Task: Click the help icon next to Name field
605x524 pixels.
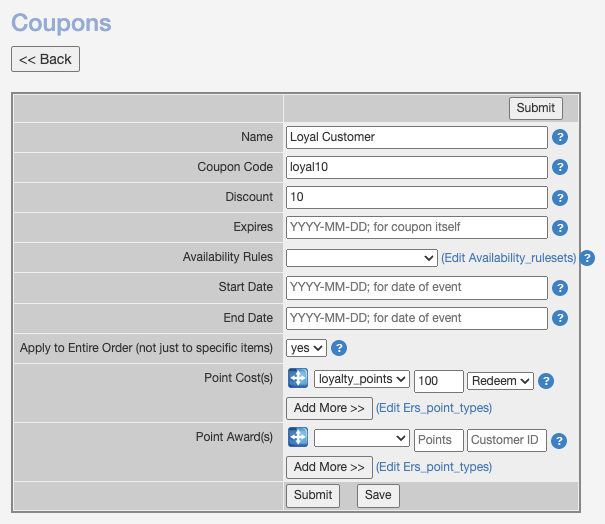Action: coord(560,138)
